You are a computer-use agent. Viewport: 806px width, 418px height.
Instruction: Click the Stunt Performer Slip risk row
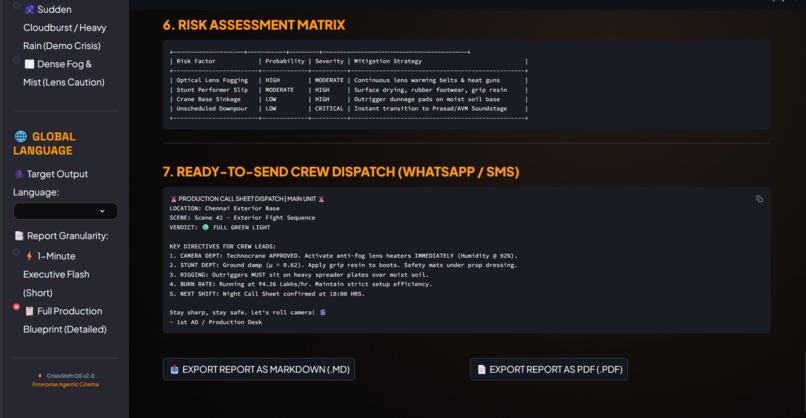click(349, 89)
